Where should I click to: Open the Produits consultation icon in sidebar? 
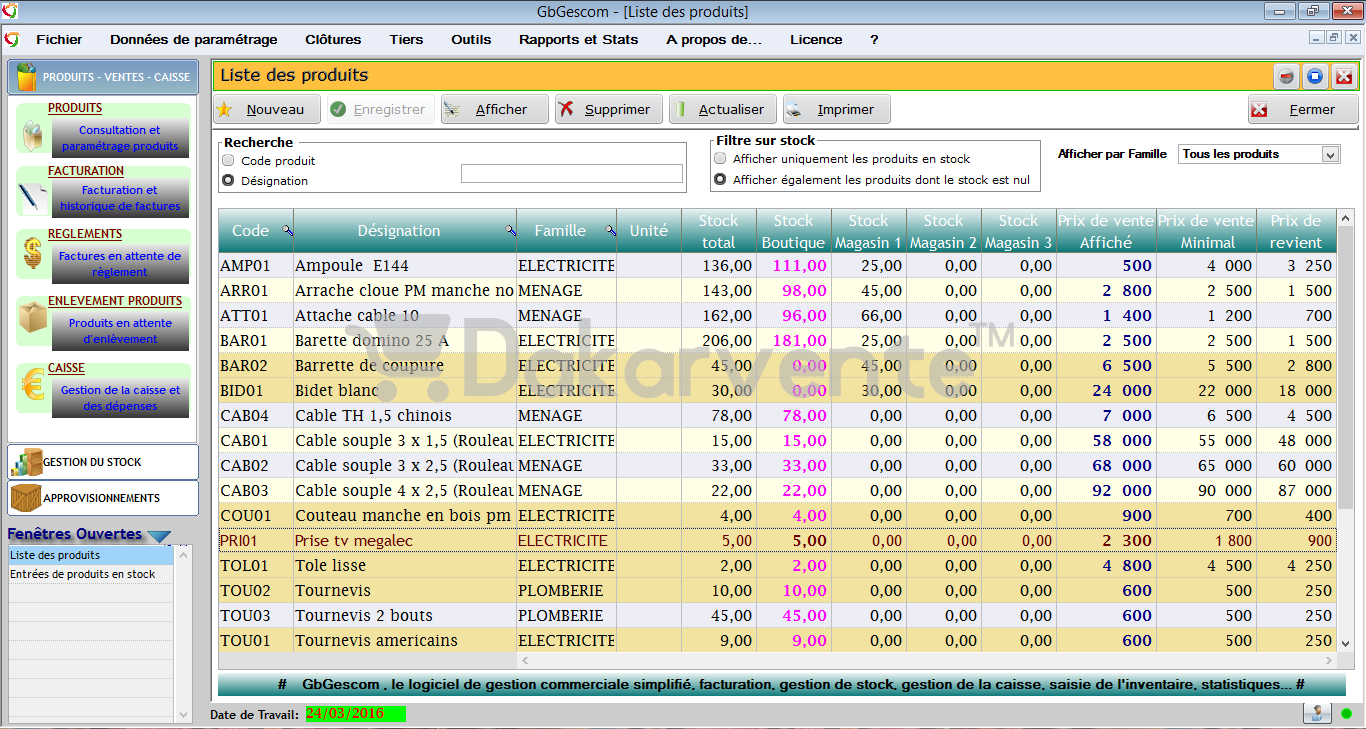[x=32, y=135]
